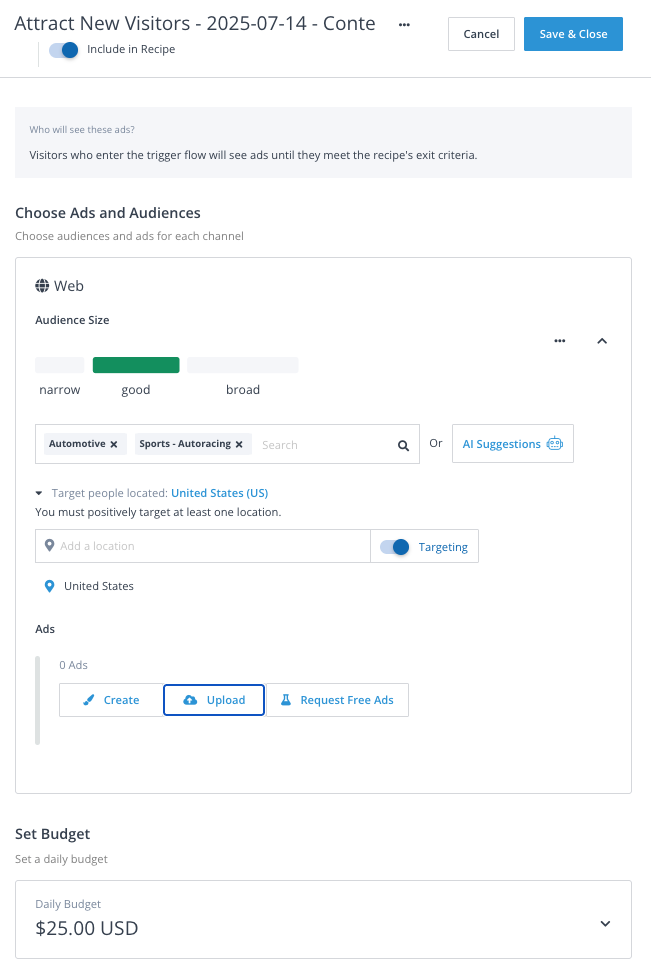This screenshot has width=651, height=978.
Task: Click the 0 Ads count text
Action: point(74,665)
